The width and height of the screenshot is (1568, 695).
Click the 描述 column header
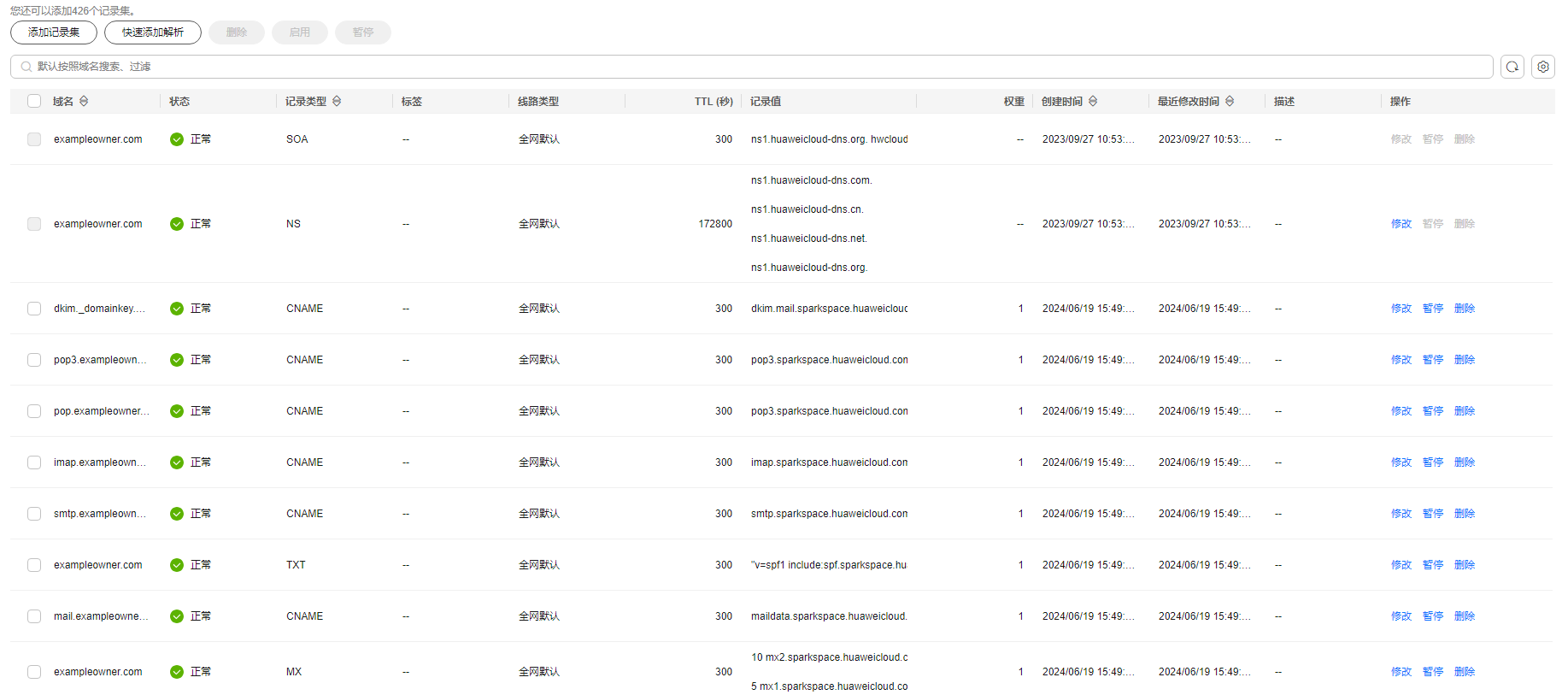pyautogui.click(x=1284, y=102)
